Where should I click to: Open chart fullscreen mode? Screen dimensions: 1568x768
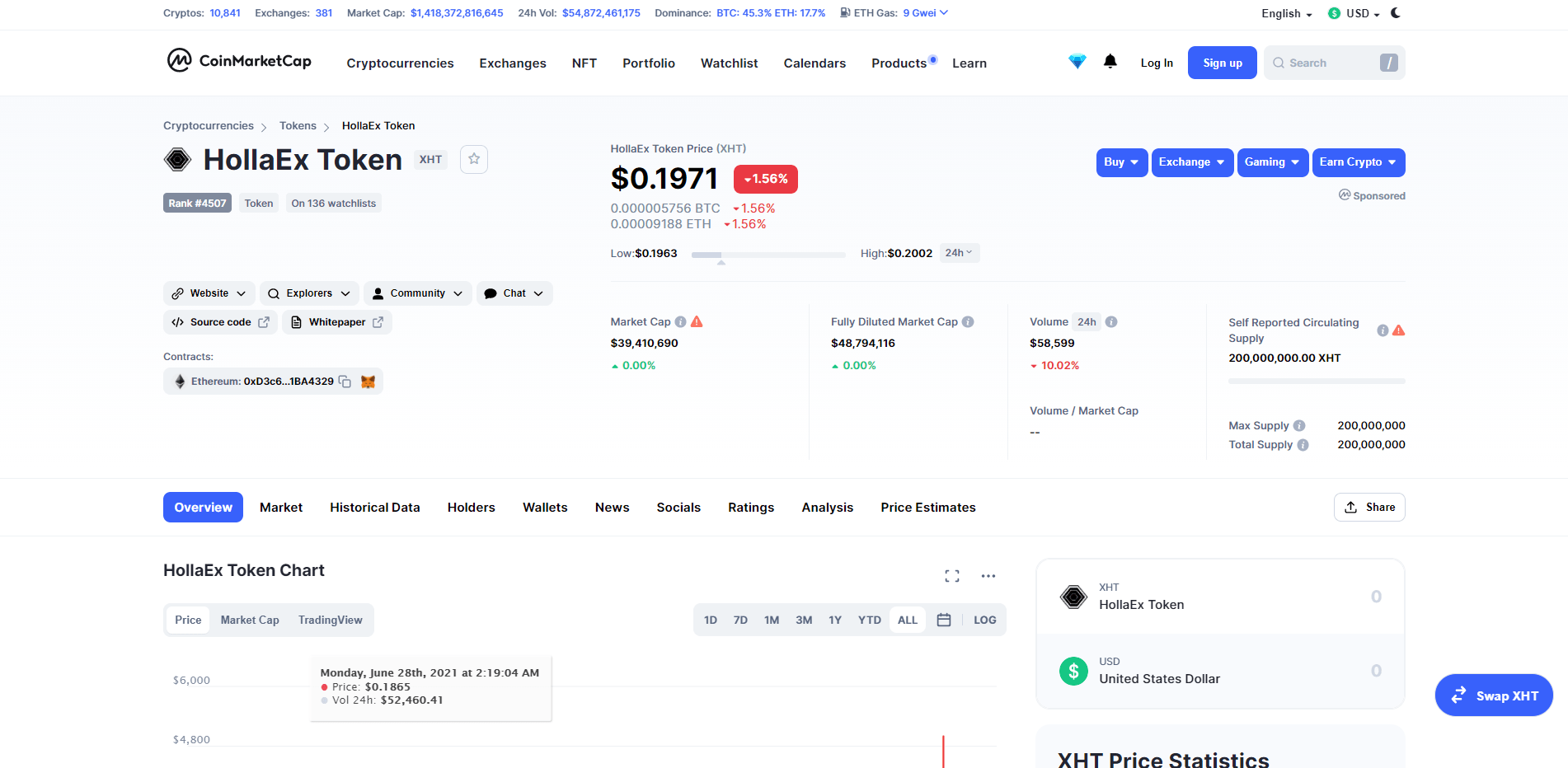952,576
